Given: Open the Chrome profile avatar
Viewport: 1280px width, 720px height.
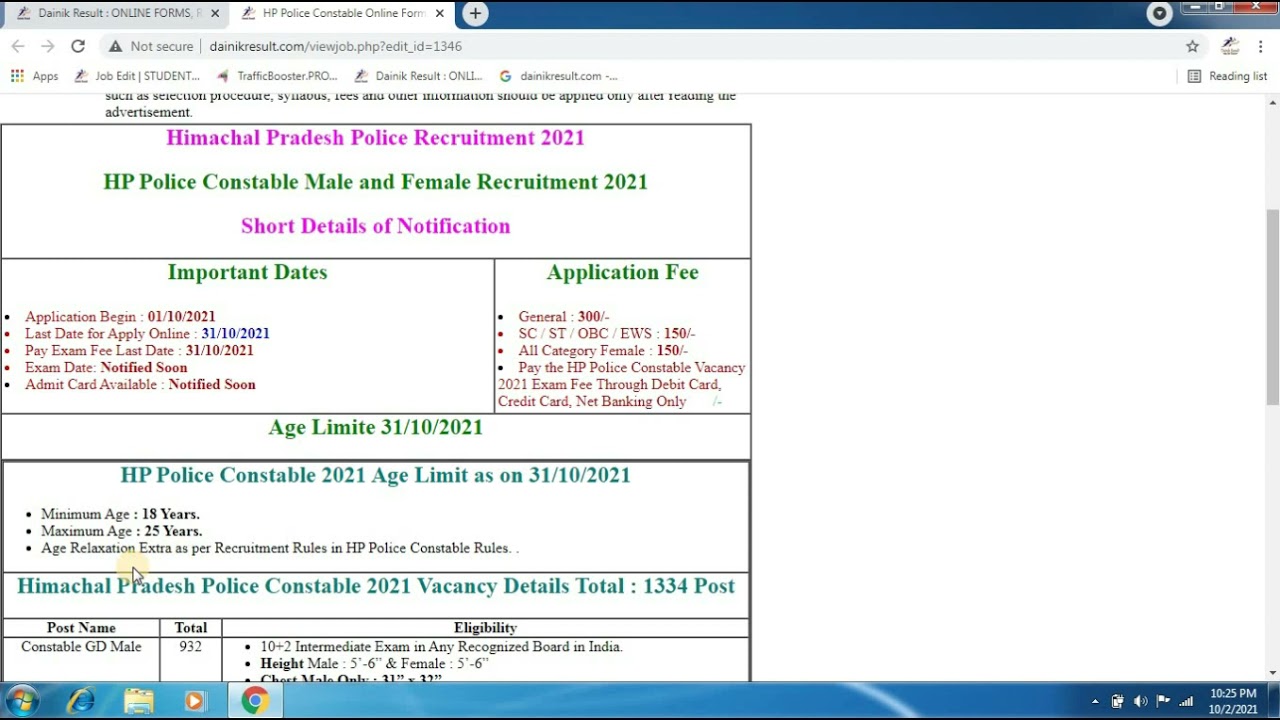Looking at the screenshot, I should point(1230,46).
